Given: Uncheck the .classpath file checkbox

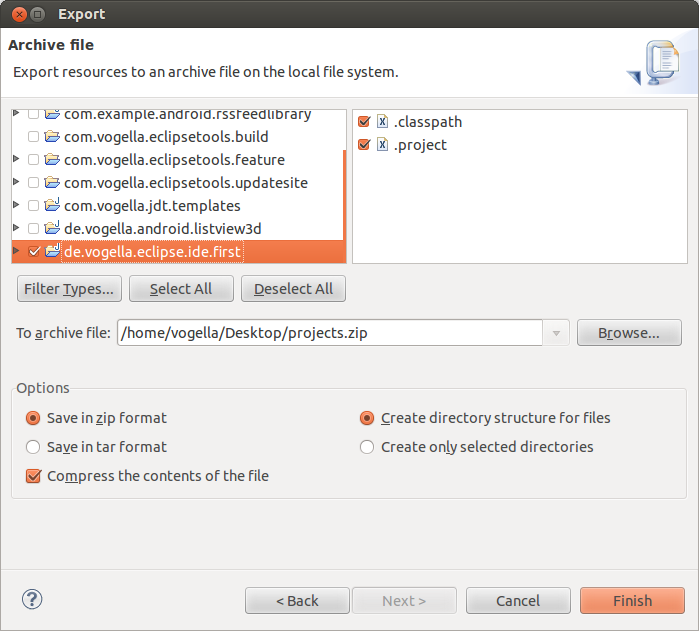Looking at the screenshot, I should pos(364,121).
